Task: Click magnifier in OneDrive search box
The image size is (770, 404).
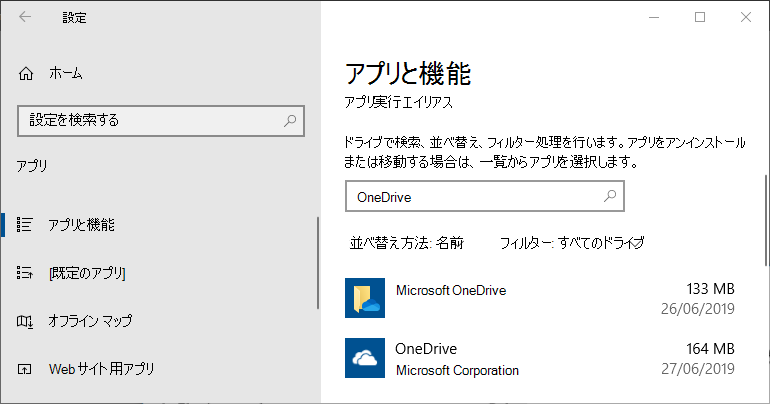Action: (610, 196)
